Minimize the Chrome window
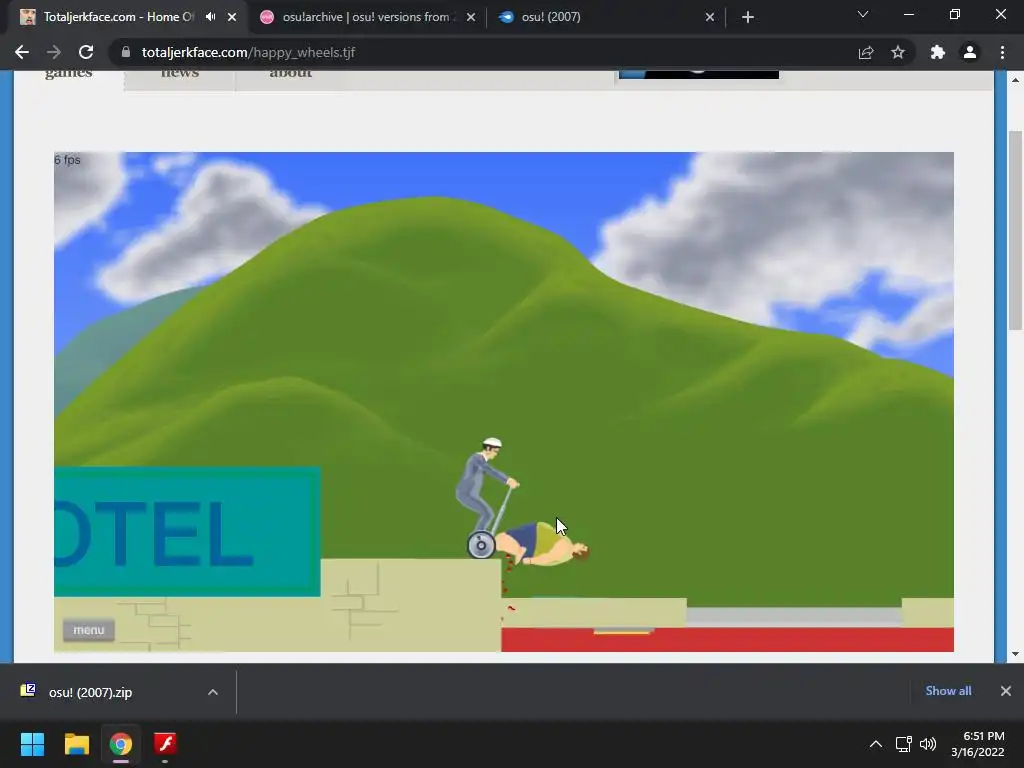The image size is (1024, 768). point(908,14)
